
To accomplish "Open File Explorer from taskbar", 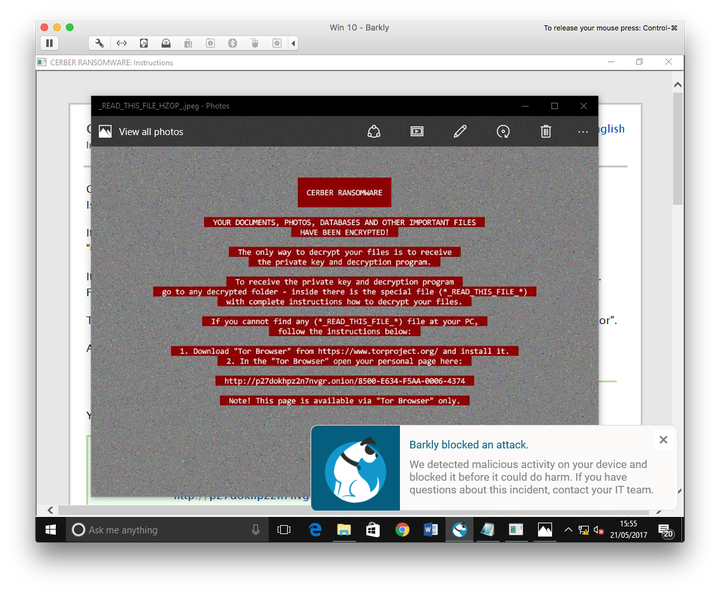I will [343, 530].
